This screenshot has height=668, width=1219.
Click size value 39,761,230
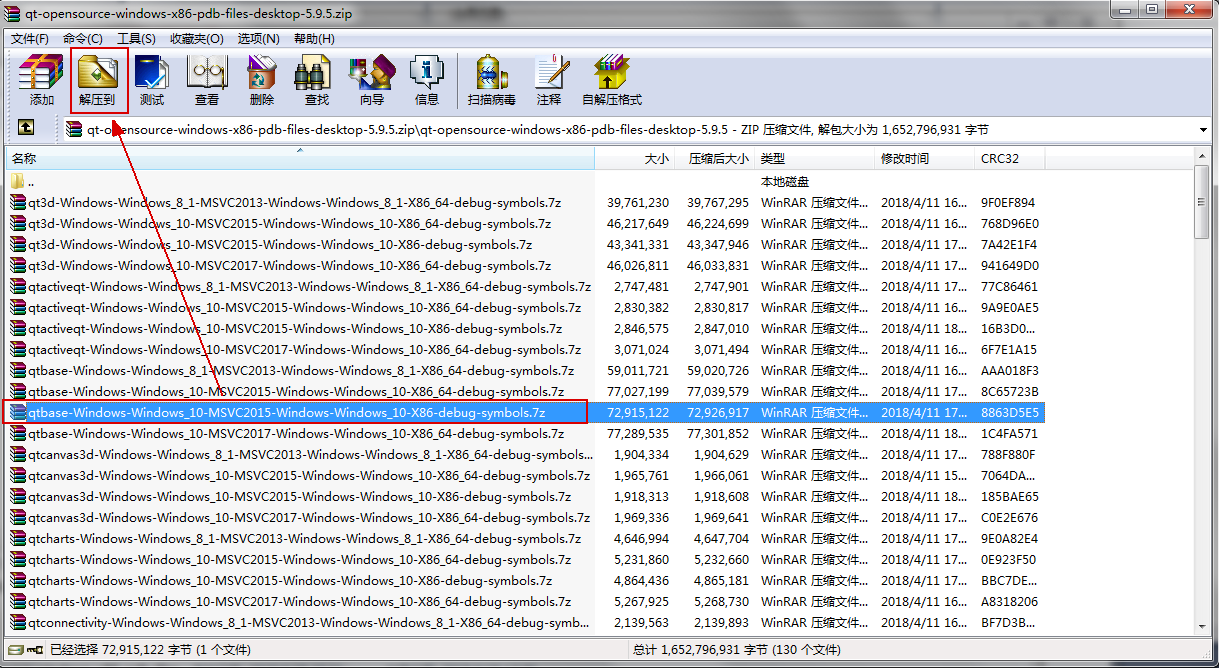638,203
